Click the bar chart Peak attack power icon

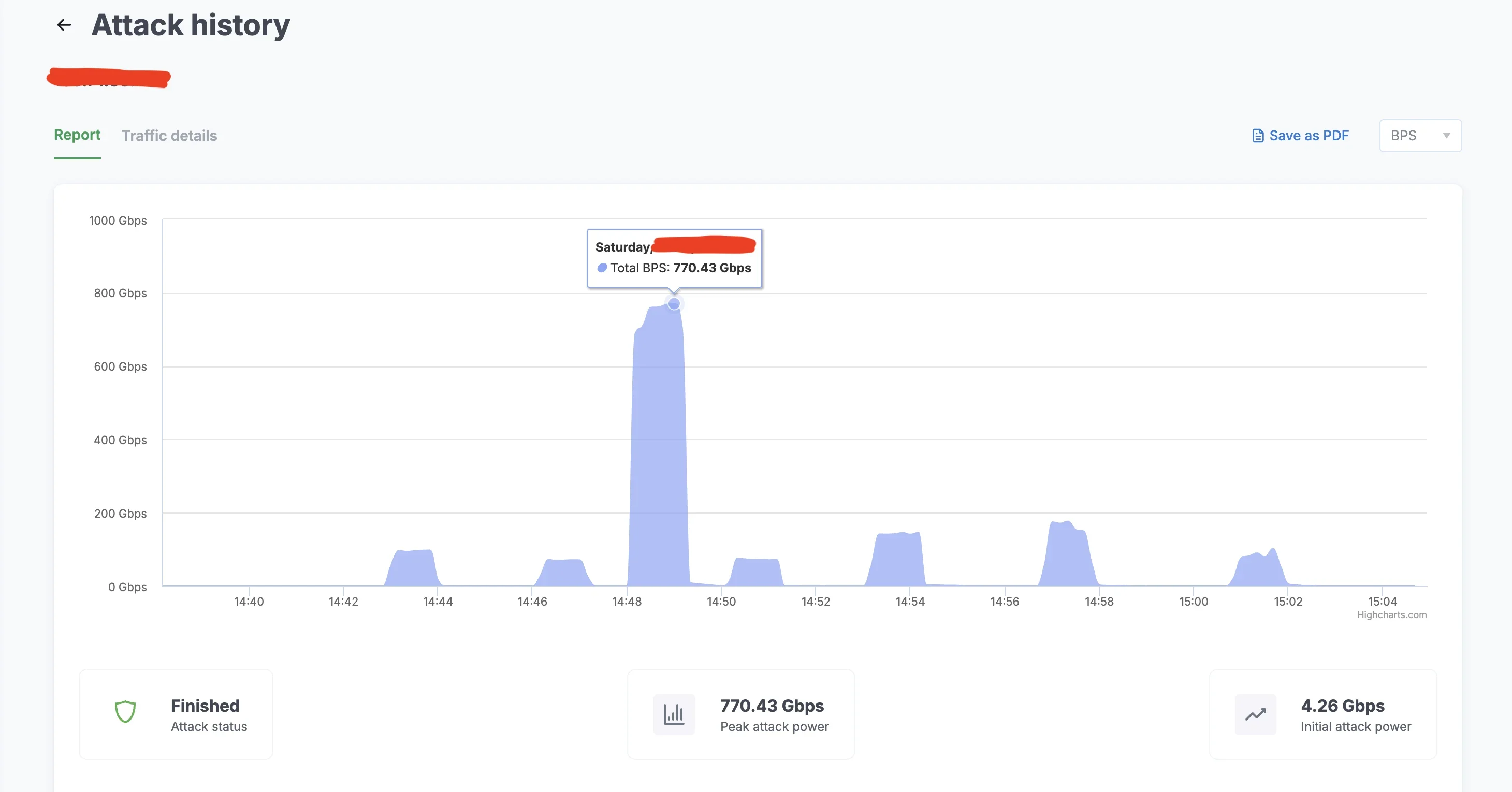click(x=674, y=714)
